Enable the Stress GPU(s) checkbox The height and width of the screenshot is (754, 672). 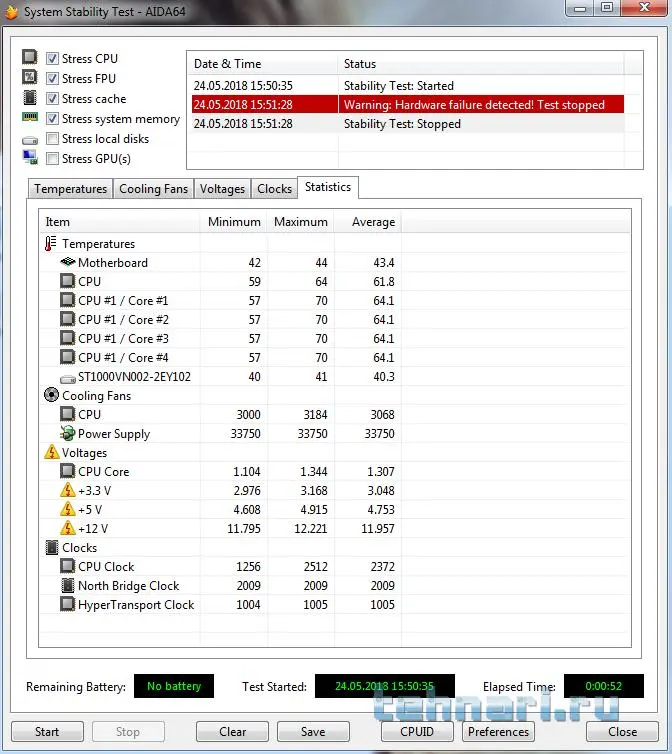tap(52, 158)
